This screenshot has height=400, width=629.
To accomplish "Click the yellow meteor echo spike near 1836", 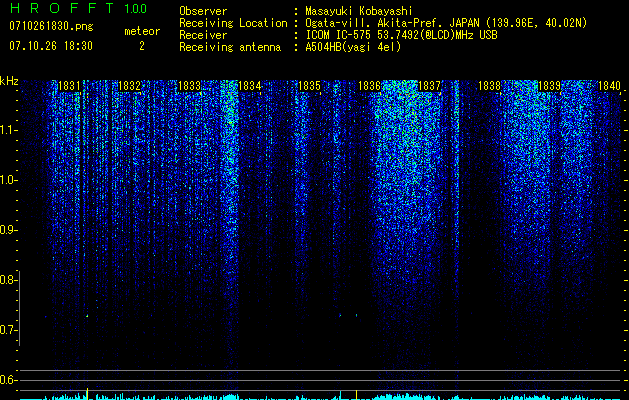I will pos(356,394).
